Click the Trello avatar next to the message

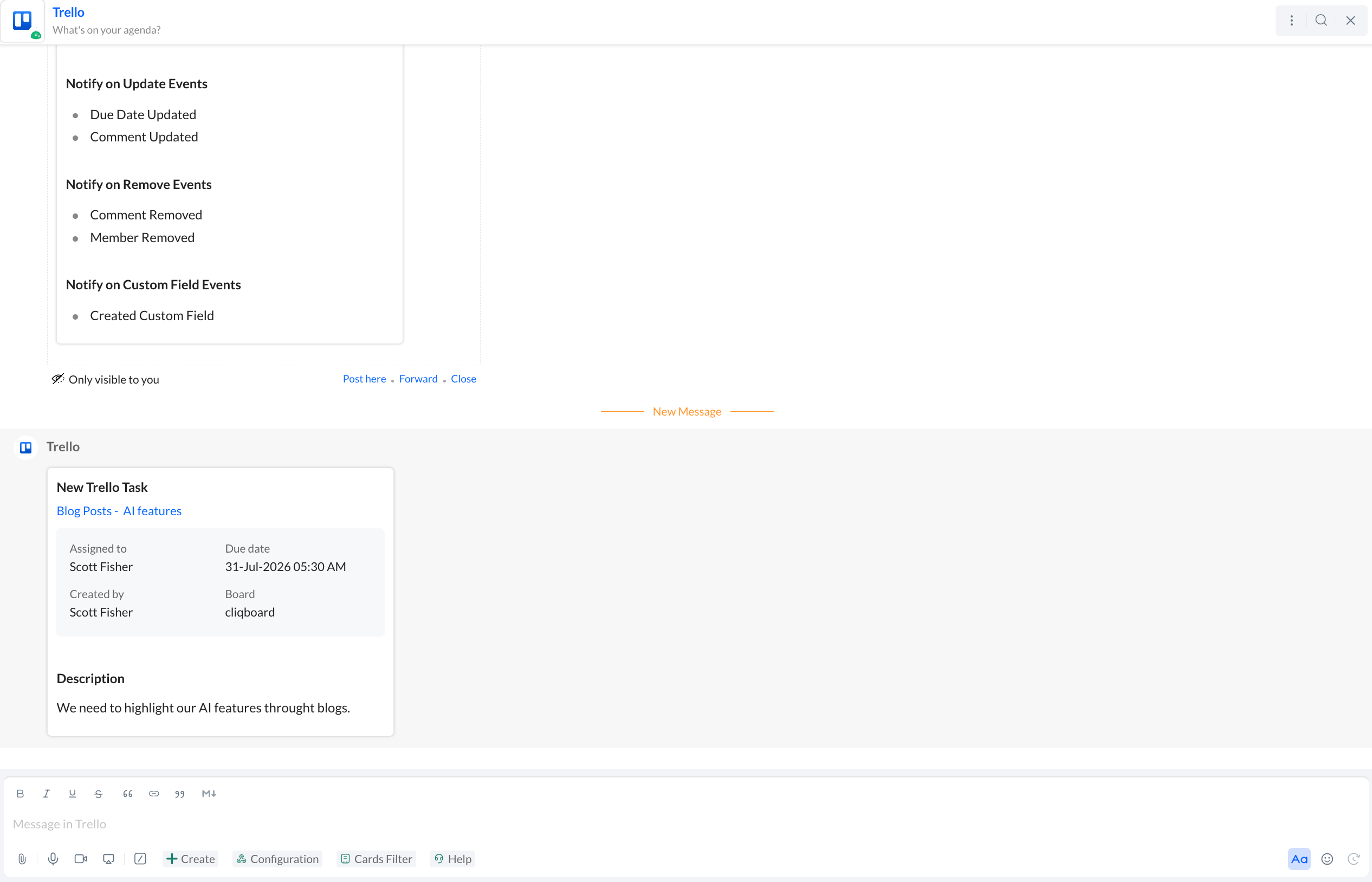tap(26, 448)
